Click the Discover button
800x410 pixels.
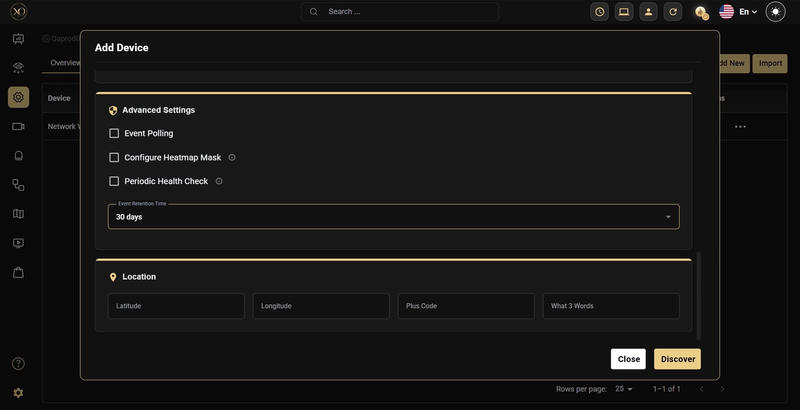(678, 359)
